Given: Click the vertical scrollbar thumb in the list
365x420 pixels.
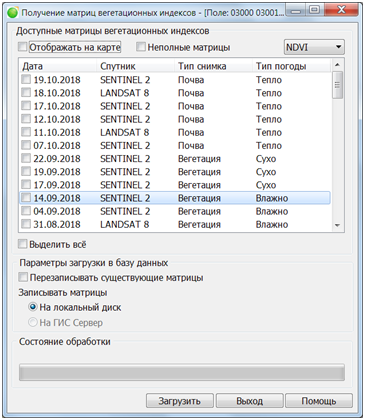Looking at the screenshot, I should coord(337,85).
